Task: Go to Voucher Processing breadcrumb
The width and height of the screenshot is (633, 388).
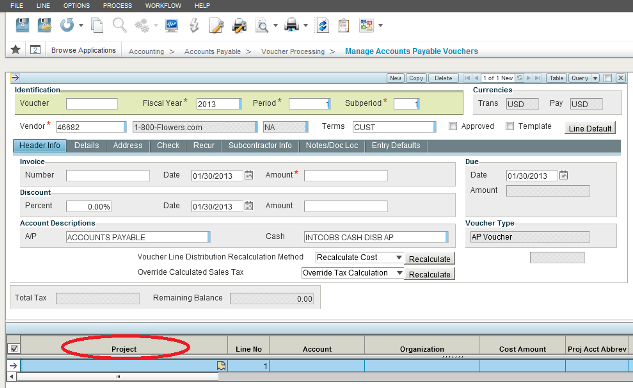Action: pyautogui.click(x=293, y=51)
